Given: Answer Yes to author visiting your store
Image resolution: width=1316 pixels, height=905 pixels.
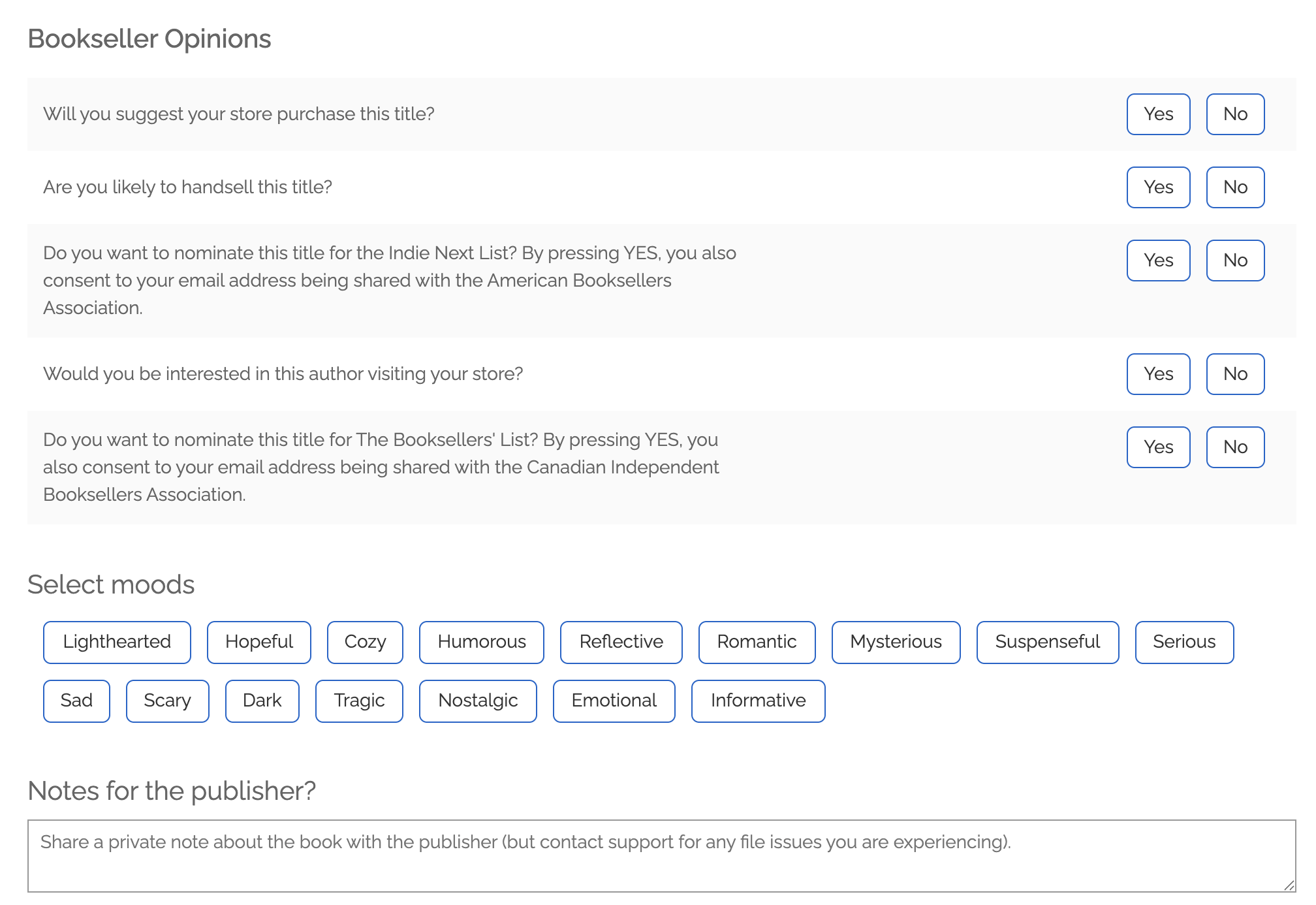Looking at the screenshot, I should (x=1158, y=374).
